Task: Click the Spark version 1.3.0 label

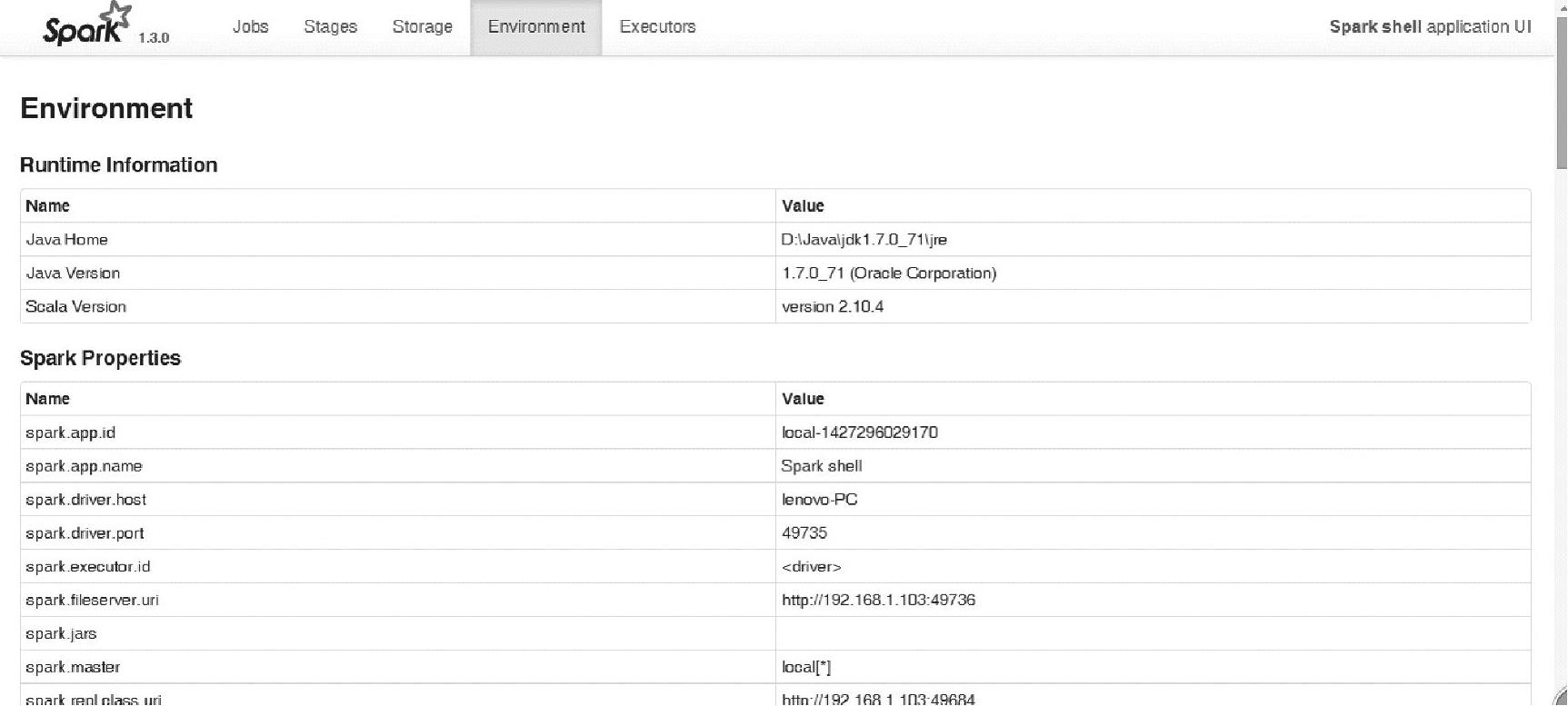Action: tap(154, 38)
